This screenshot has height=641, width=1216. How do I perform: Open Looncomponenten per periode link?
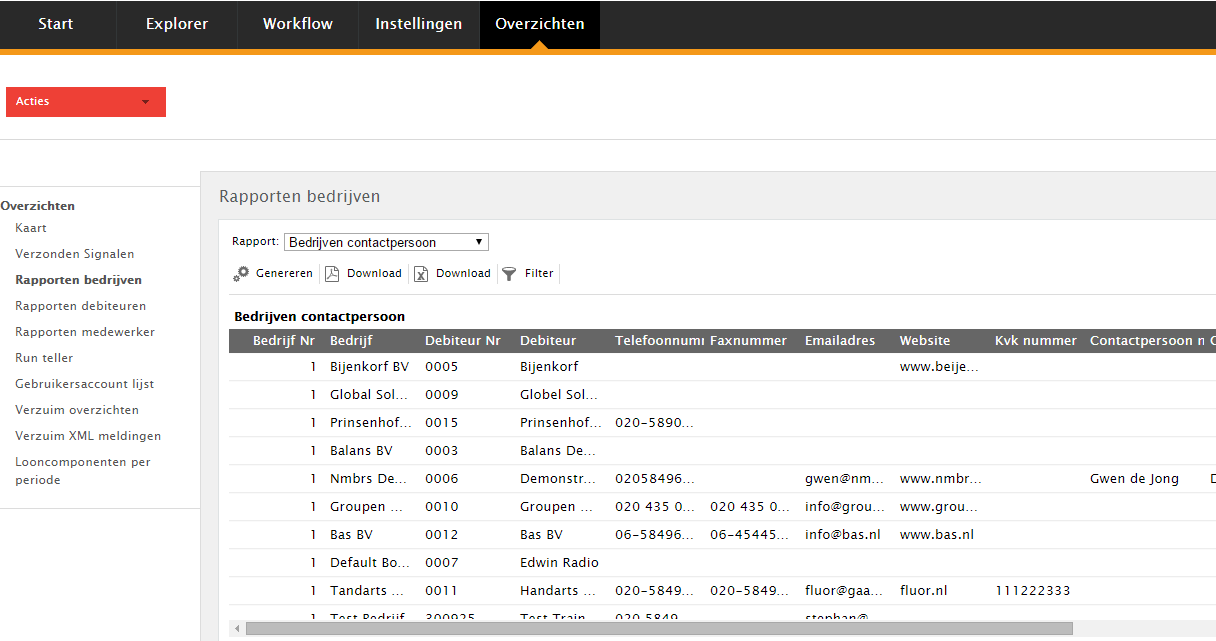click(83, 471)
